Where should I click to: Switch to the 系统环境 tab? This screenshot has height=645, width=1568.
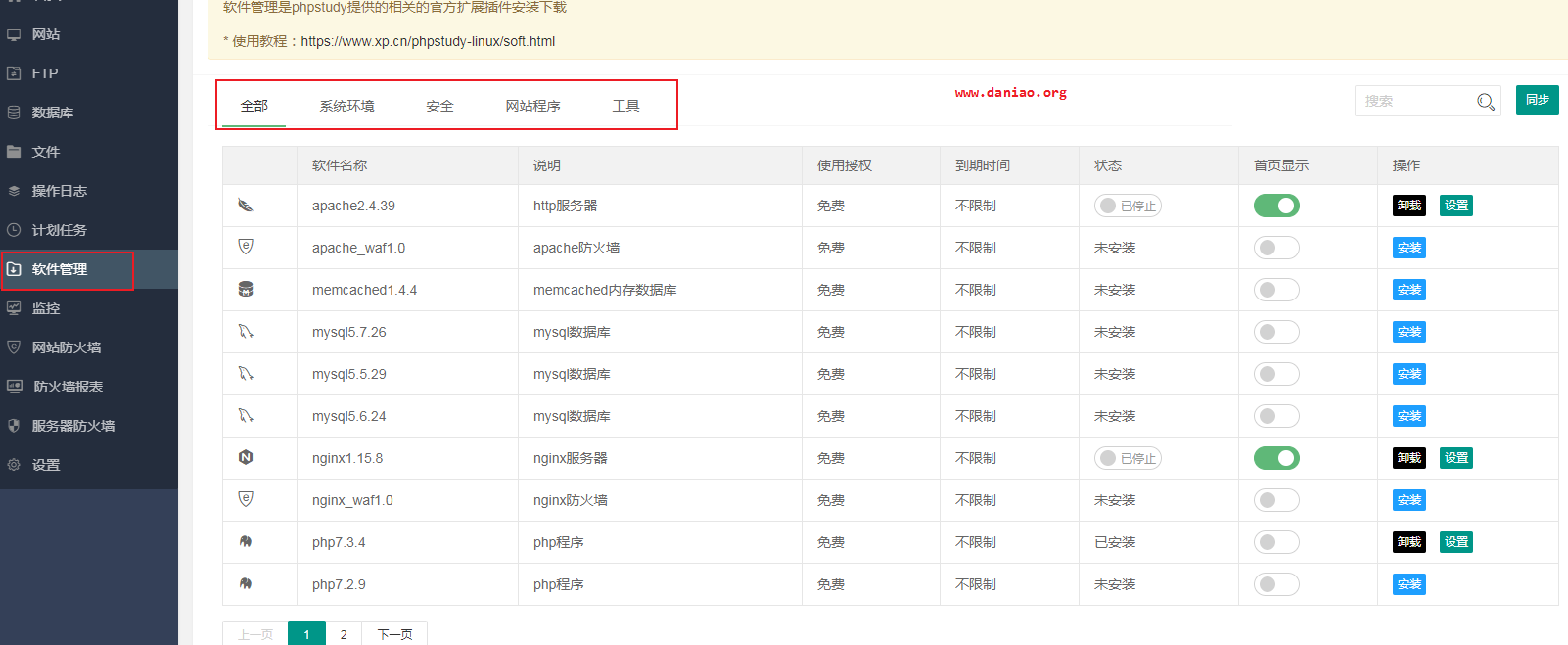click(x=346, y=106)
